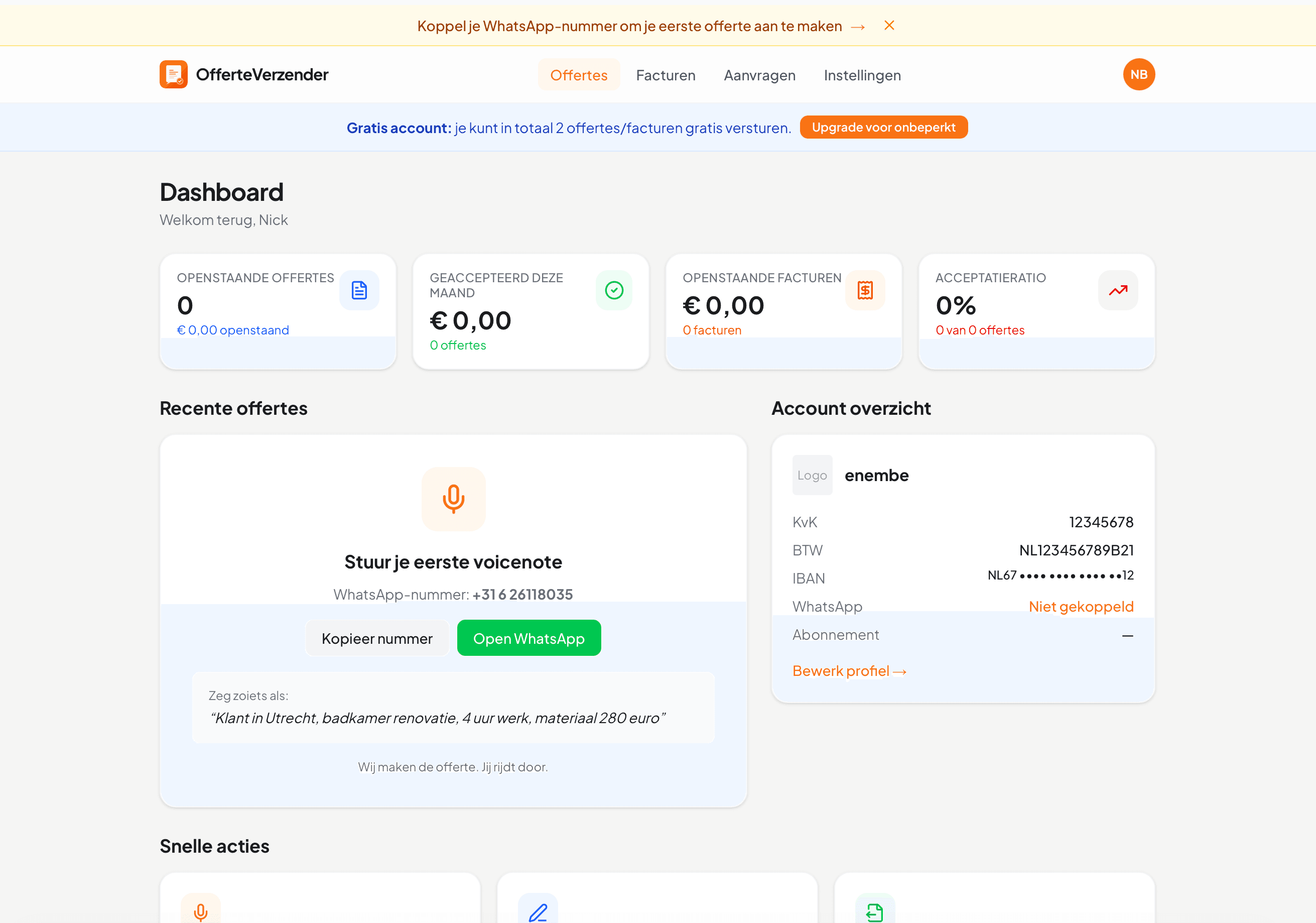Click the Logo placeholder next to enembe
The width and height of the screenshot is (1316, 923).
[812, 475]
